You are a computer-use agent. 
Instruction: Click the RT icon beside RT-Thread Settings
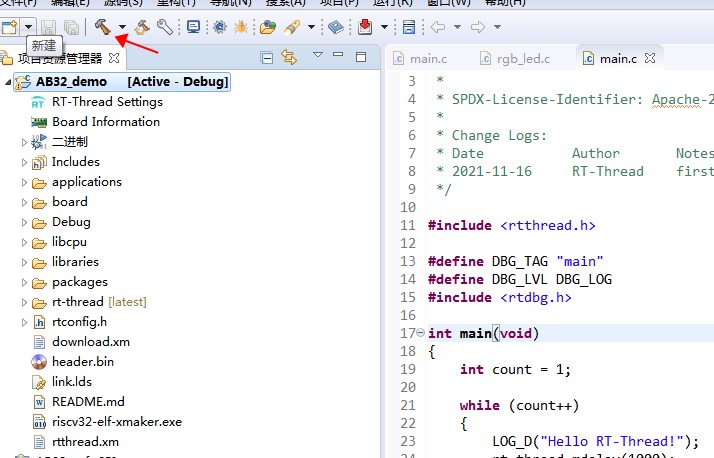tap(38, 102)
